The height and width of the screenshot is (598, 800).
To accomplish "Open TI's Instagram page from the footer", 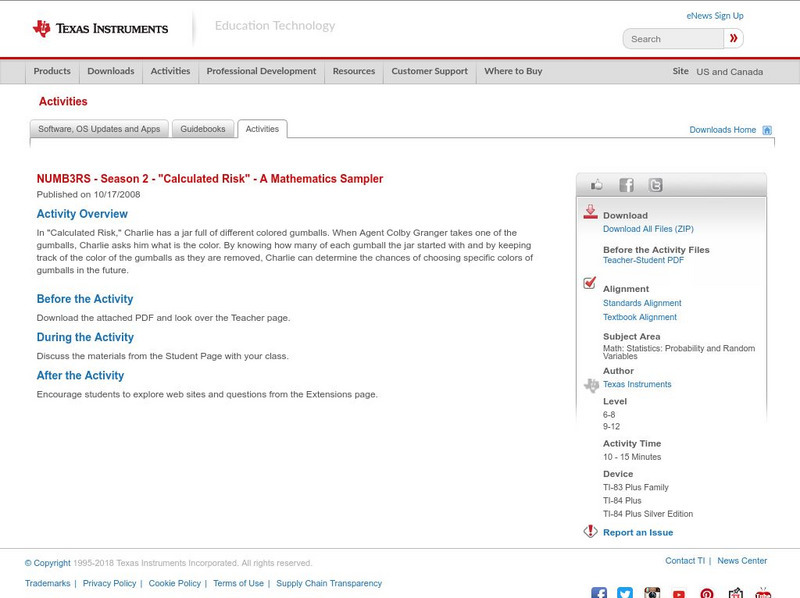I will [x=651, y=593].
